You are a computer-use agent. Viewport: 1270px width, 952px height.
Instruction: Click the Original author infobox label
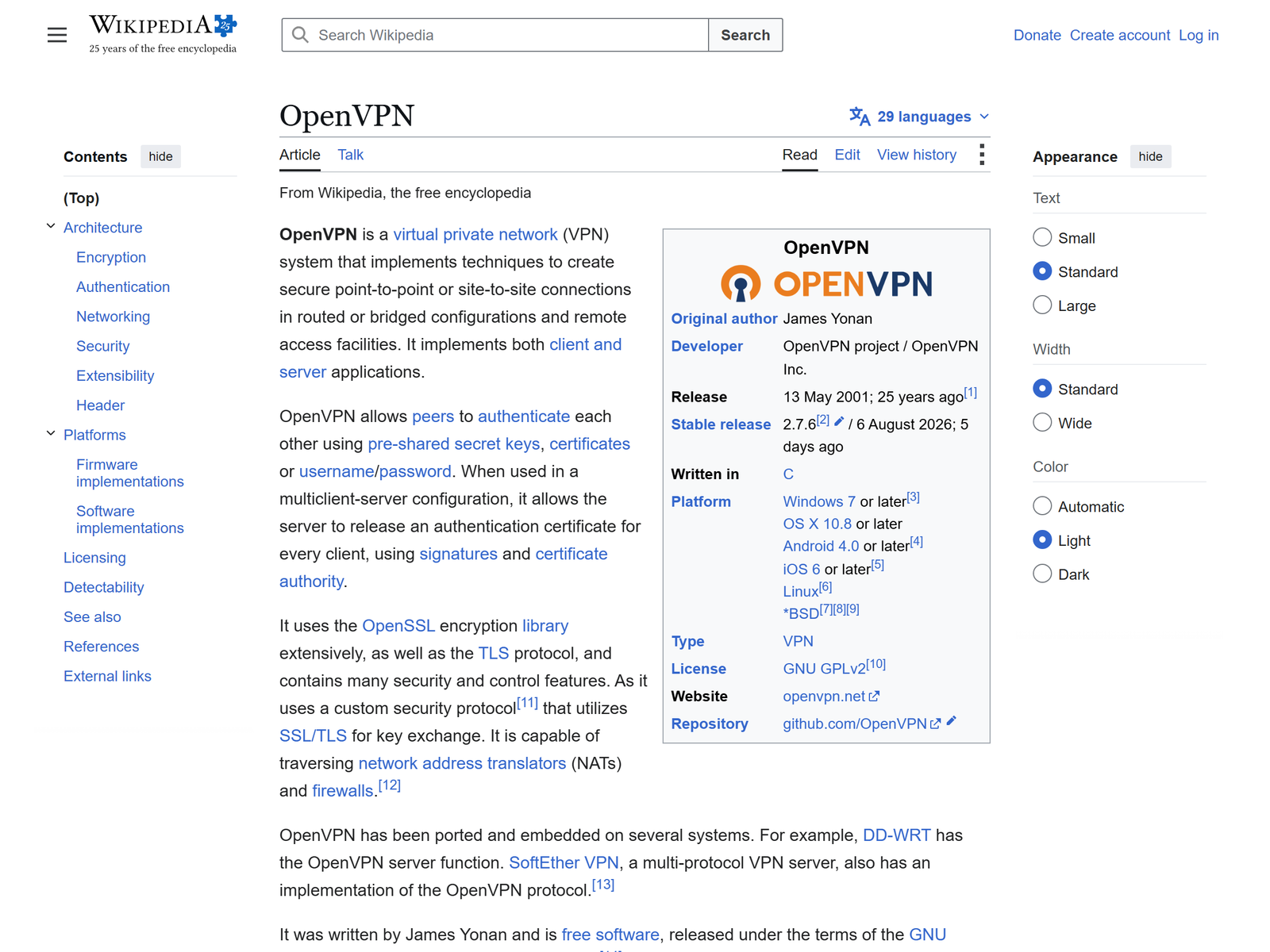724,318
